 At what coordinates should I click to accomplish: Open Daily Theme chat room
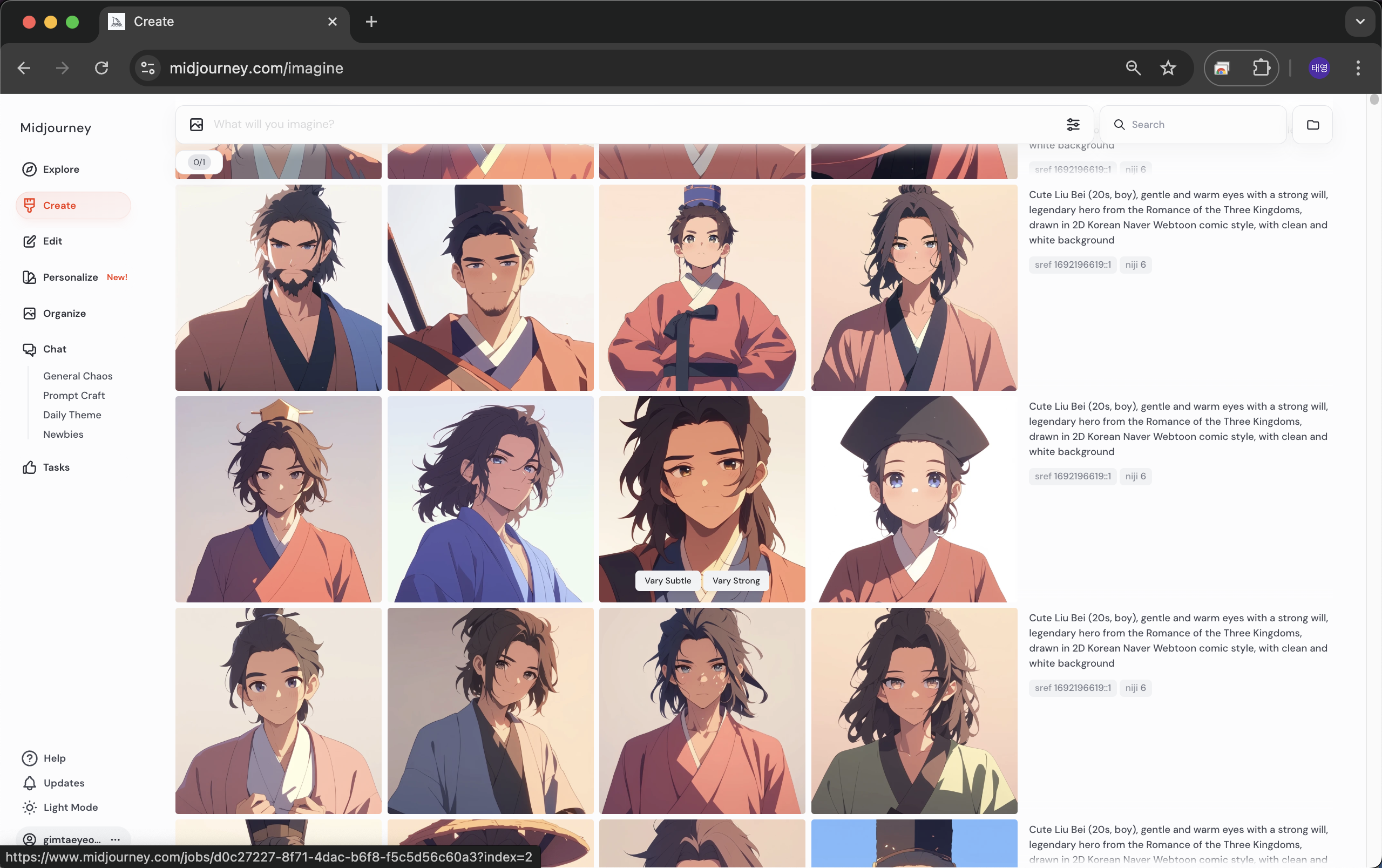72,415
